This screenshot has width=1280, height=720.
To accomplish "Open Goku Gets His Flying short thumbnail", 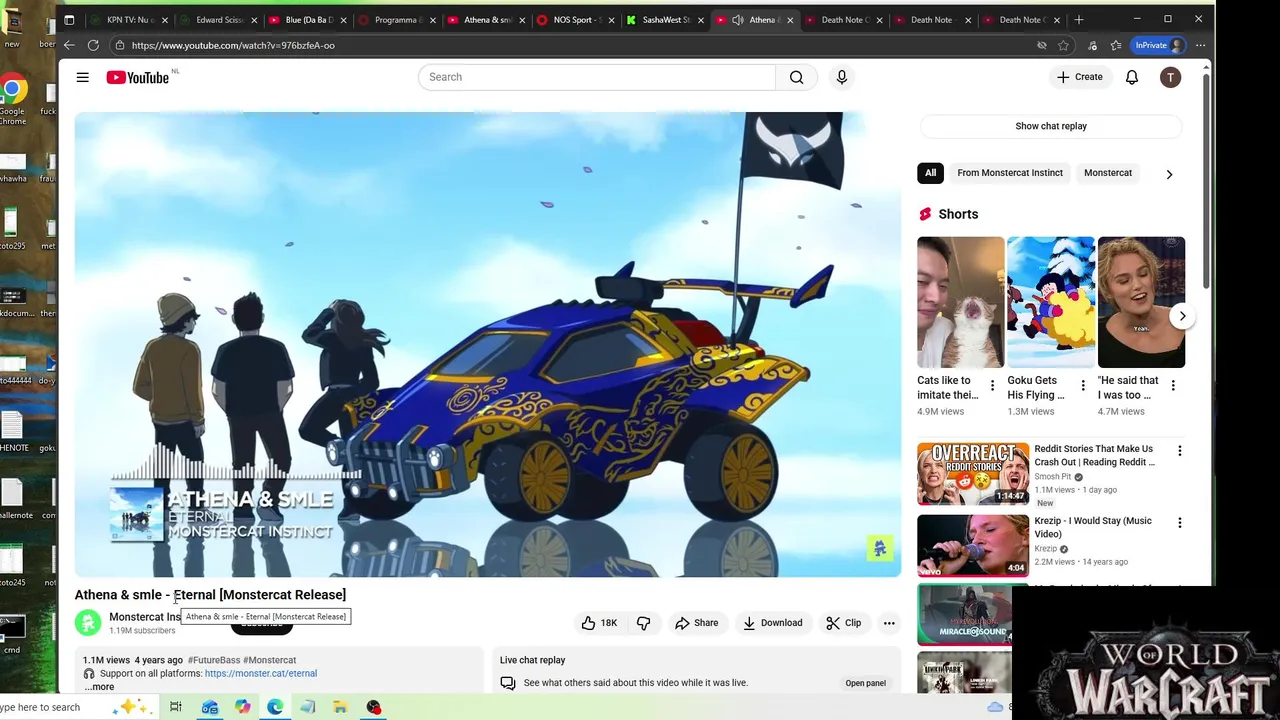I will [1051, 302].
